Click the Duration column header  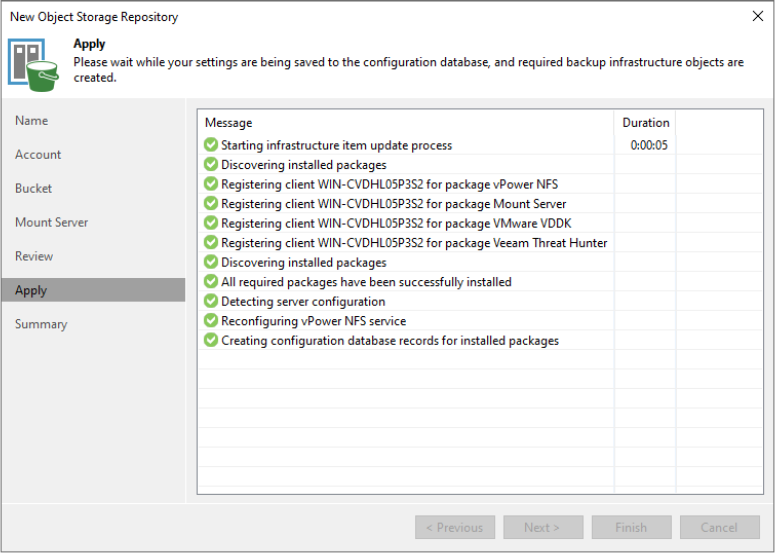click(646, 123)
